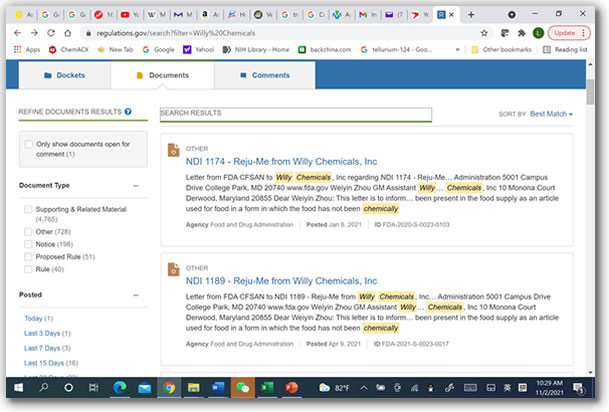
Task: Click the document icon for NDI 1174
Action: point(173,150)
